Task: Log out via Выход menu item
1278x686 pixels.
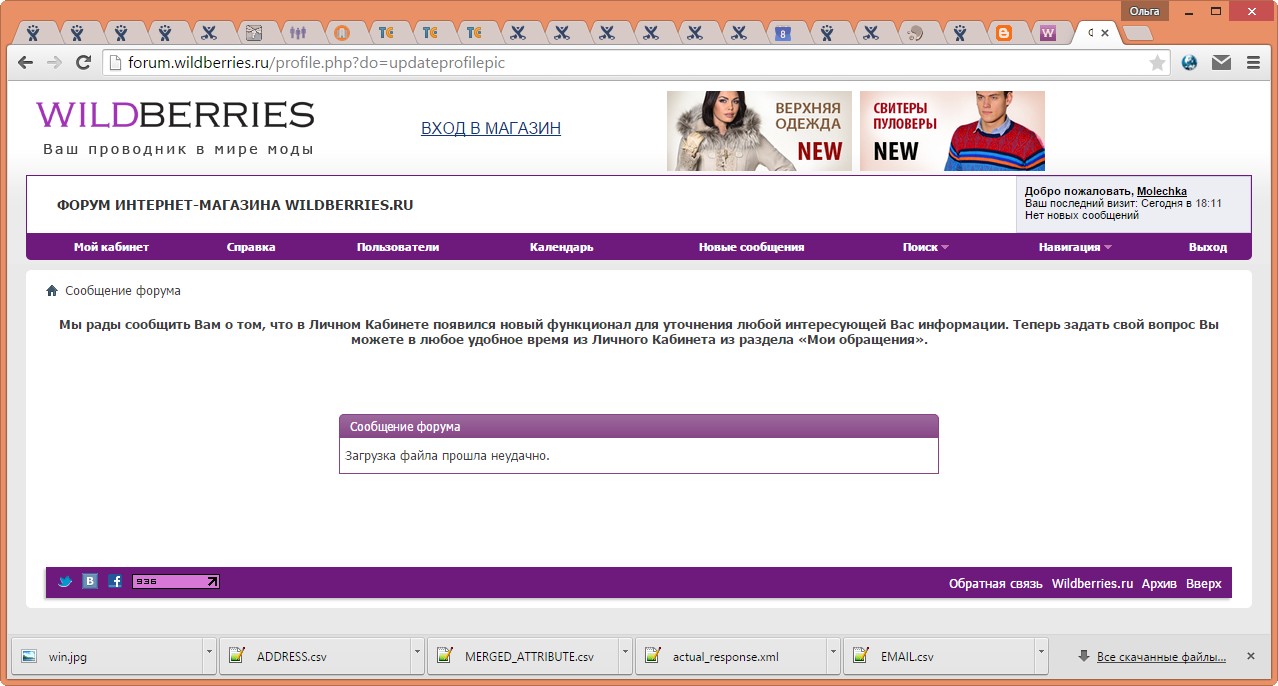Action: click(1208, 247)
